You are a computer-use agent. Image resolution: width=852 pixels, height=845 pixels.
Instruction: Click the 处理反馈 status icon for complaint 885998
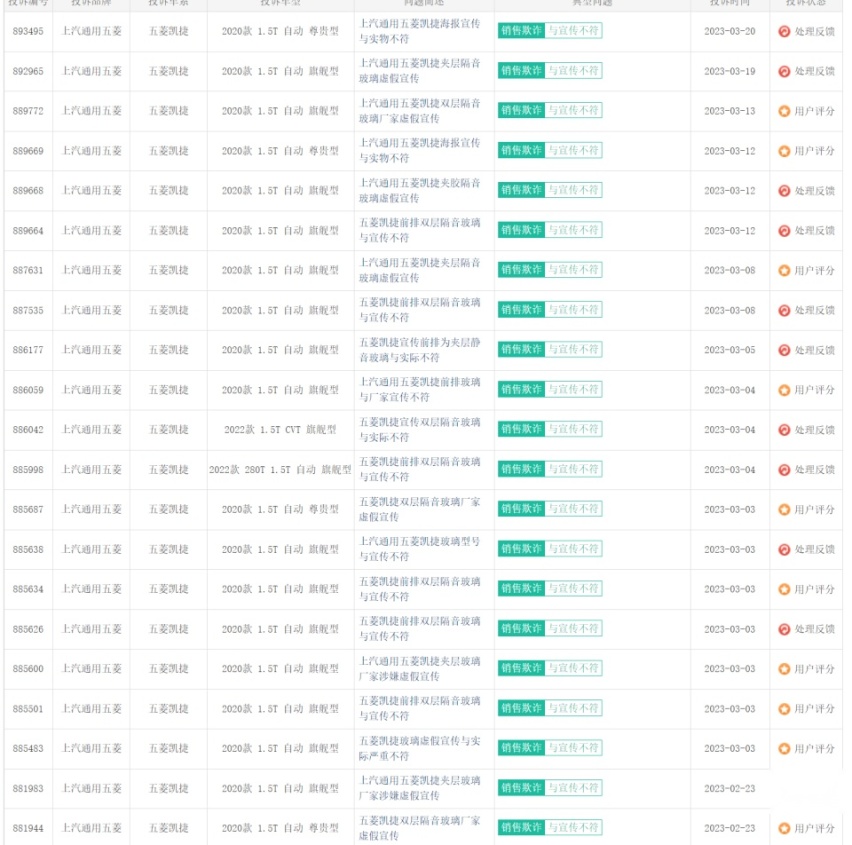(784, 470)
